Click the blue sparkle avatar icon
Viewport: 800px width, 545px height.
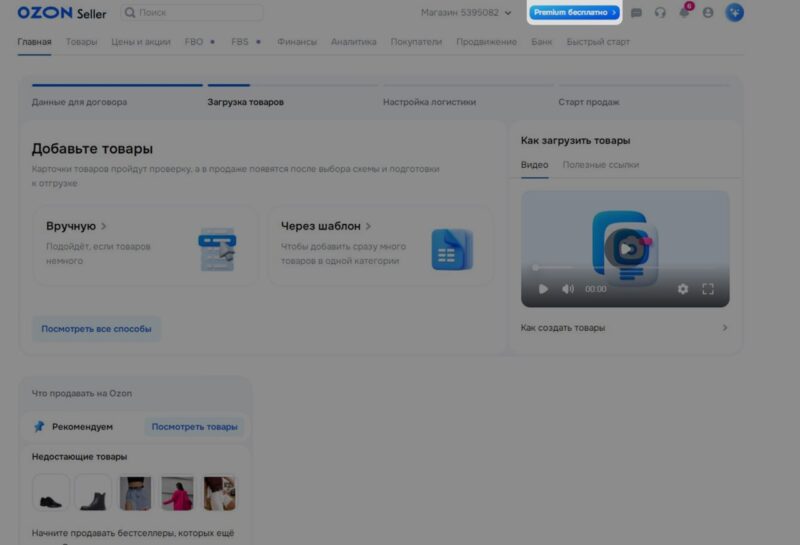[x=734, y=12]
